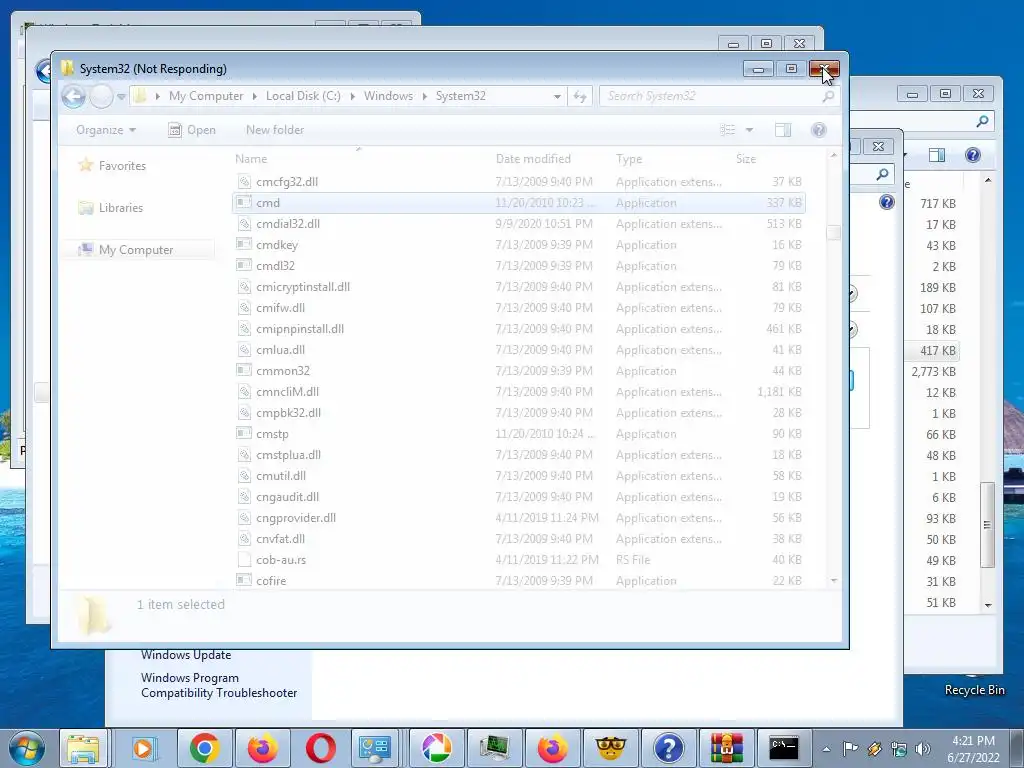Open Windows Program Compatibility Troubleshooter link

pyautogui.click(x=219, y=685)
